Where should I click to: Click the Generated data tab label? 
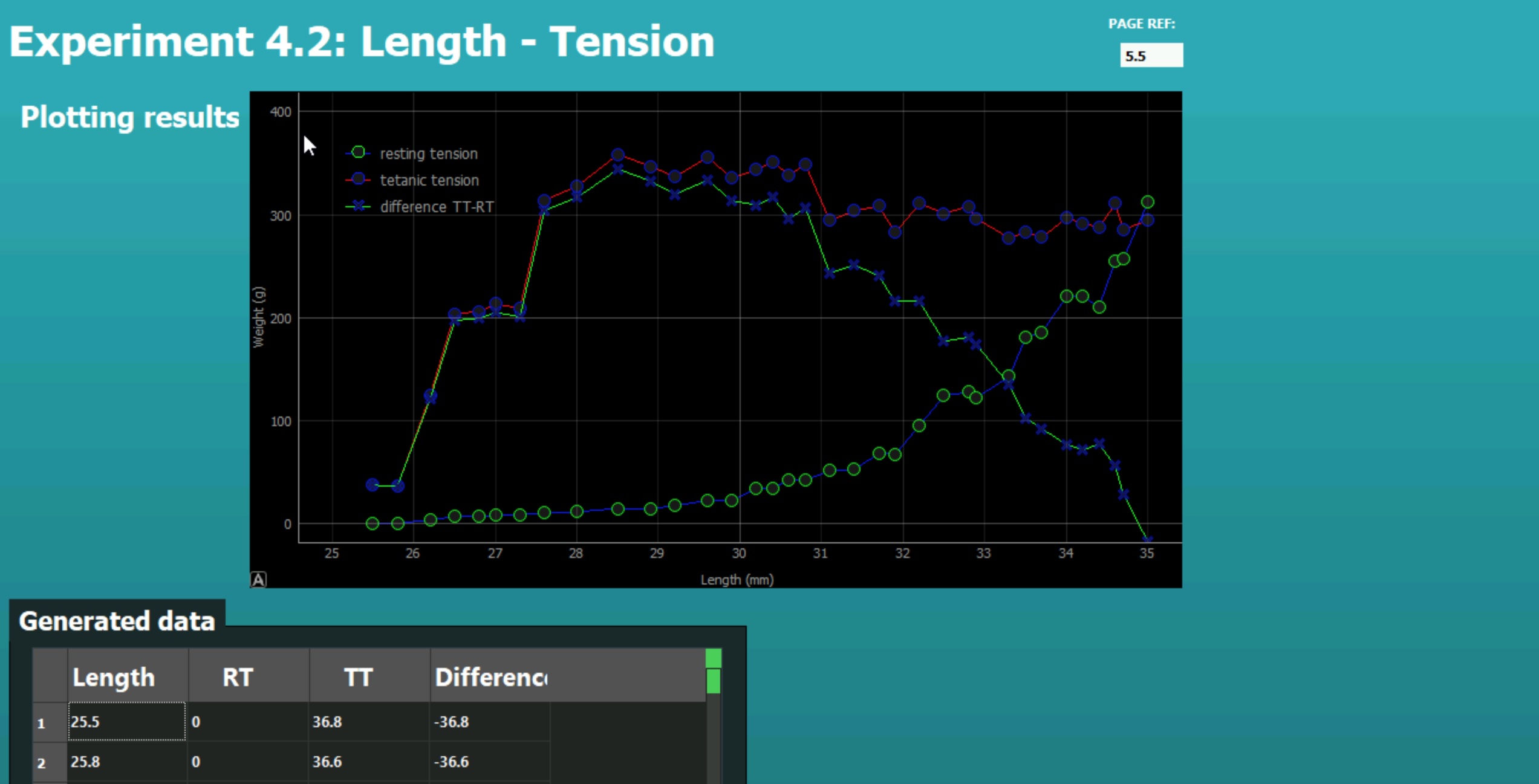(x=117, y=621)
